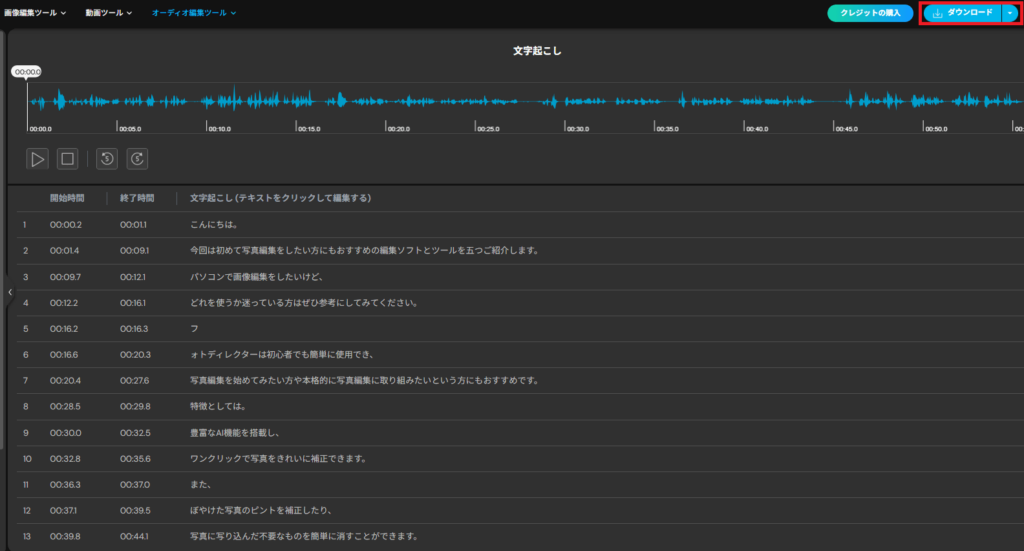Click the ダウンロード button

961,13
